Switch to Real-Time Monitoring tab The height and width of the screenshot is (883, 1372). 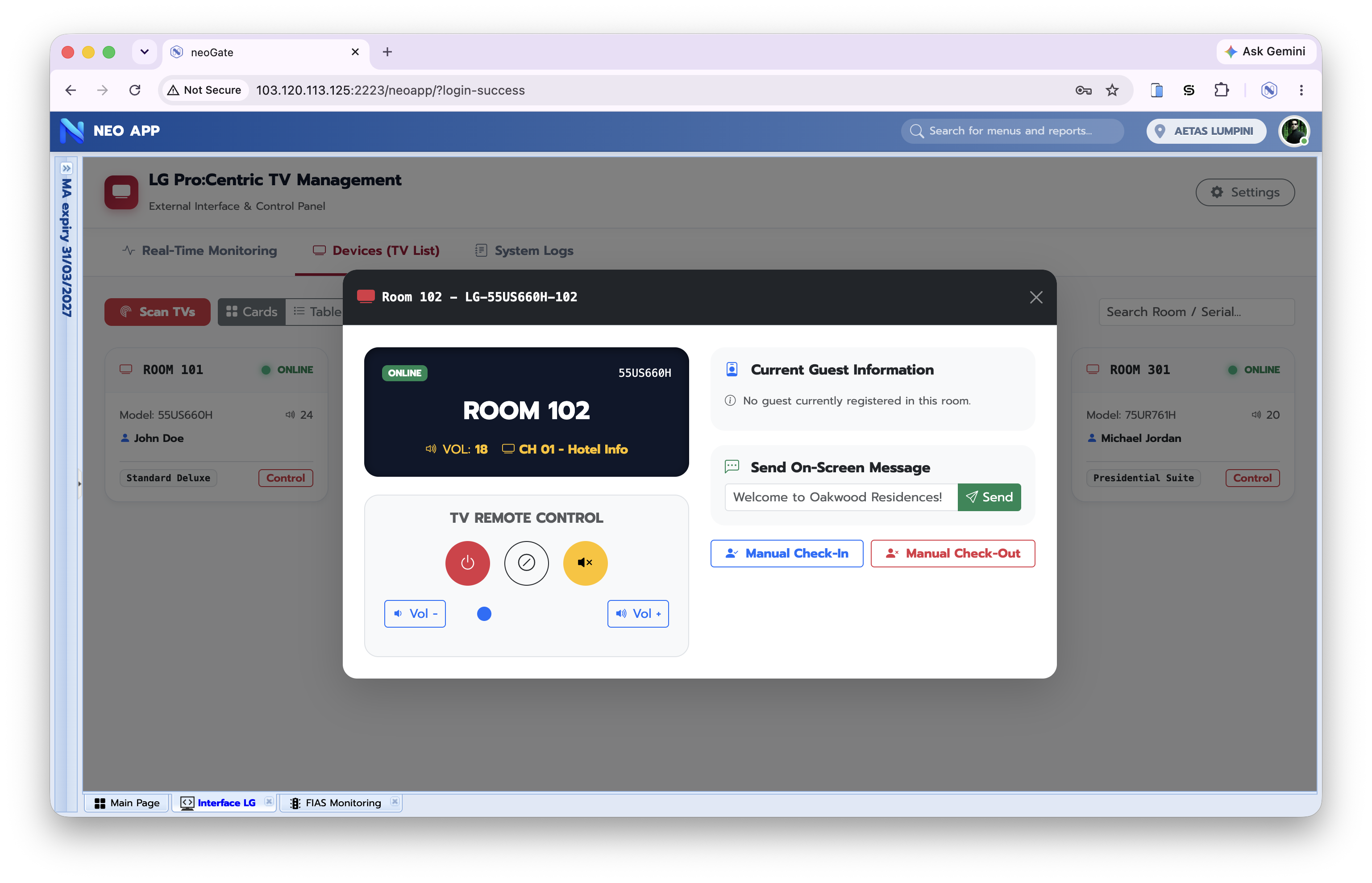(x=200, y=250)
